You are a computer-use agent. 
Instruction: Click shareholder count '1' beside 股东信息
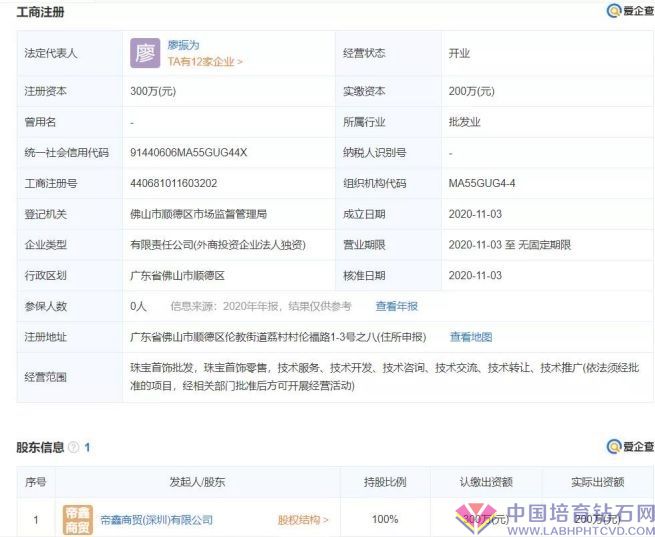pyautogui.click(x=87, y=448)
